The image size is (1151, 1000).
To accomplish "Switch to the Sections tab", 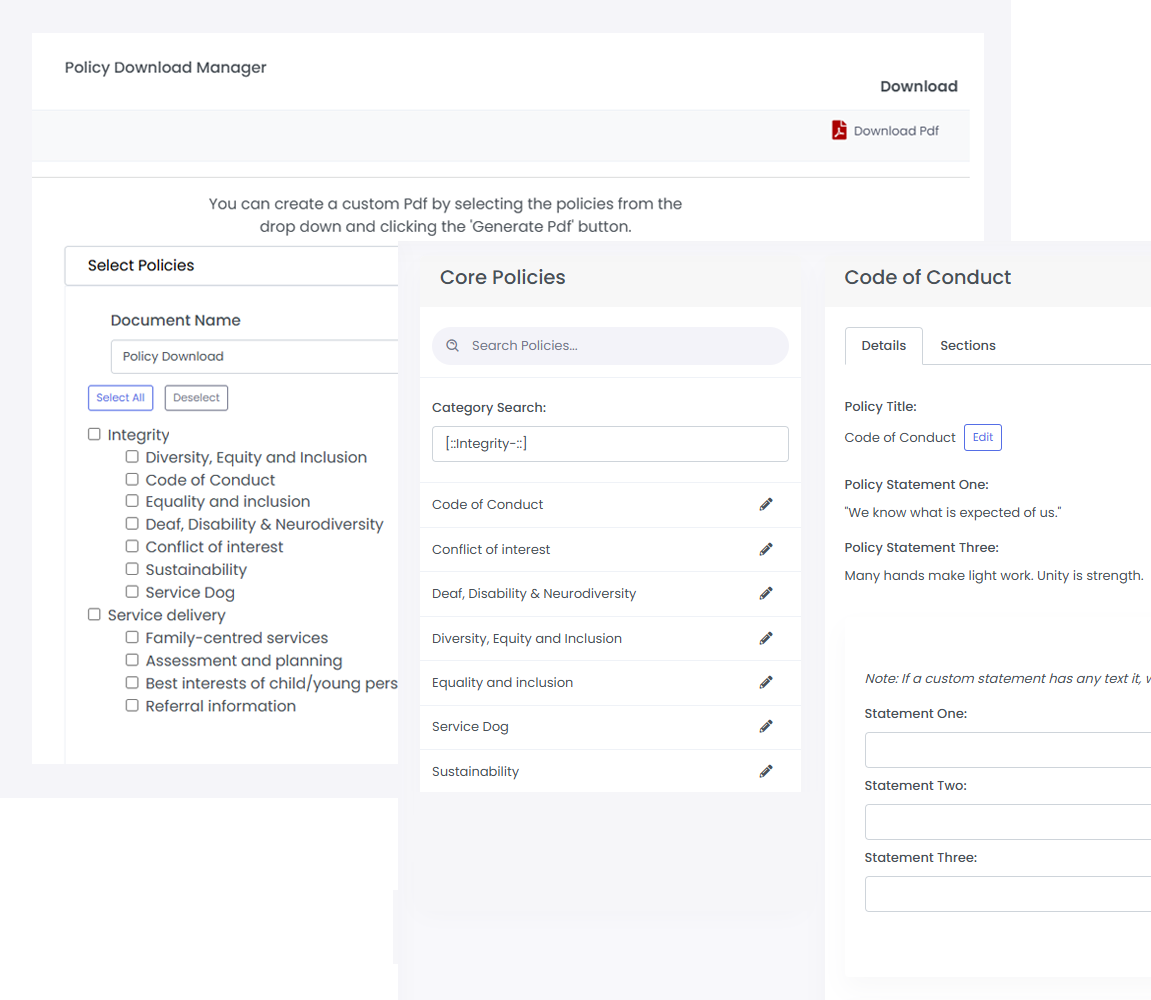I will tap(967, 346).
